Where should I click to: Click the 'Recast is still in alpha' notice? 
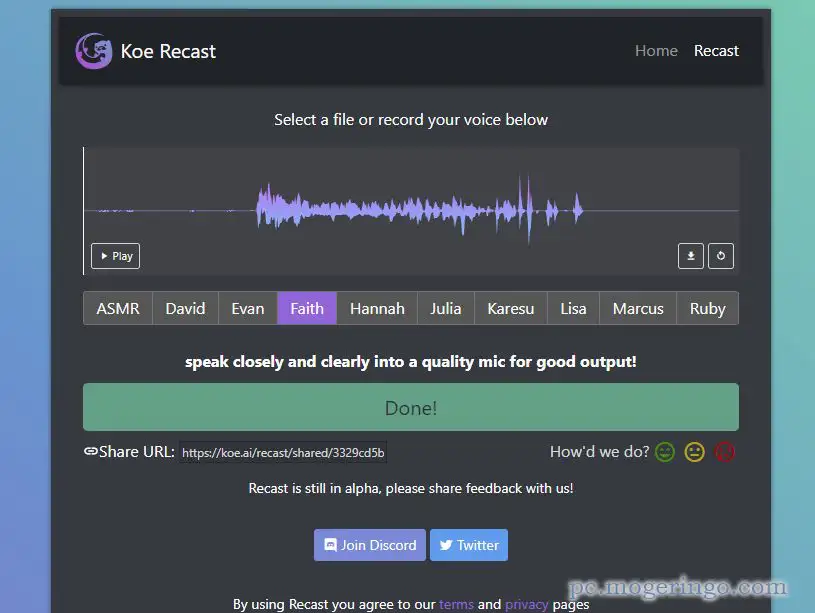point(411,488)
